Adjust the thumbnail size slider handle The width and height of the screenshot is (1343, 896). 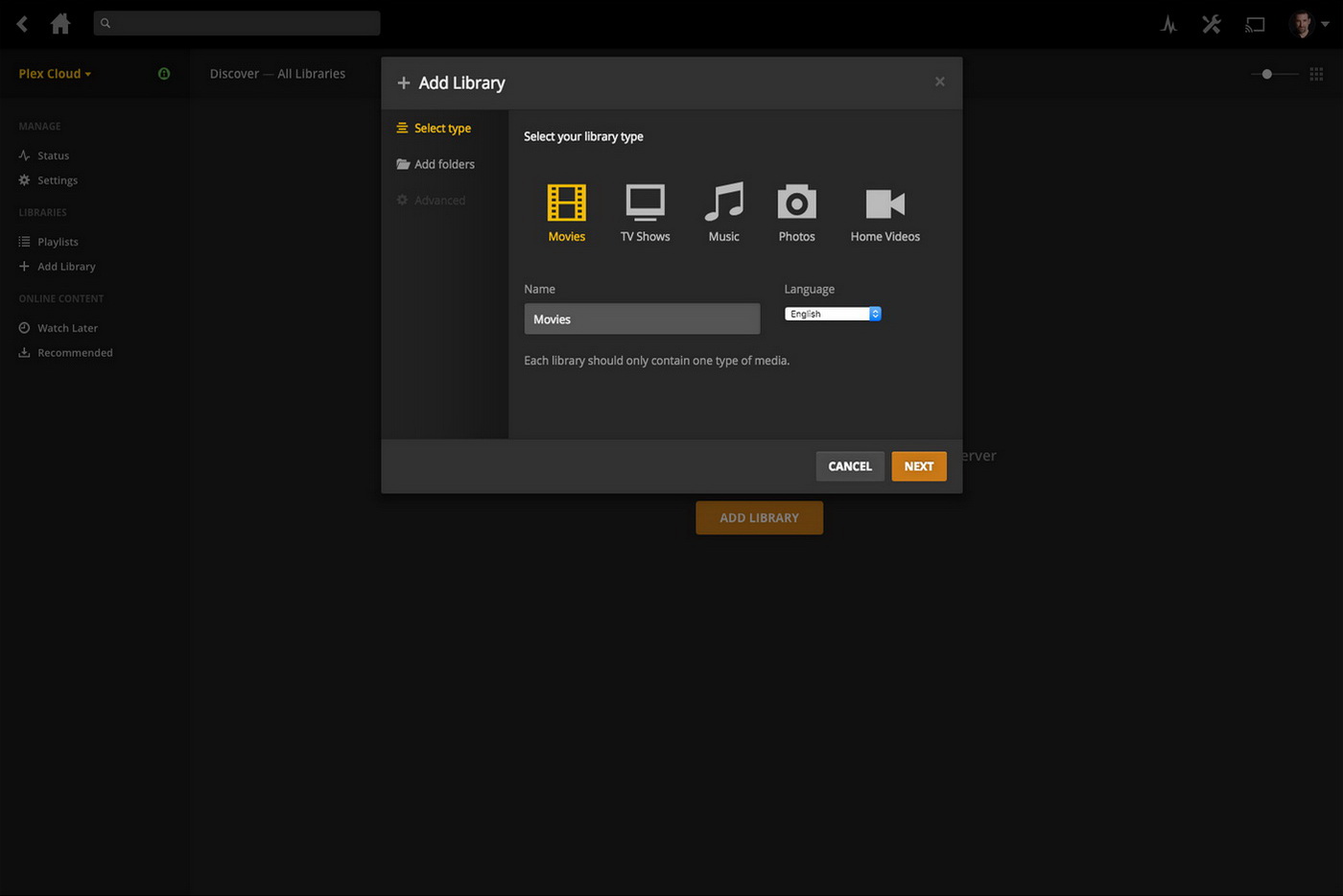click(x=1266, y=74)
